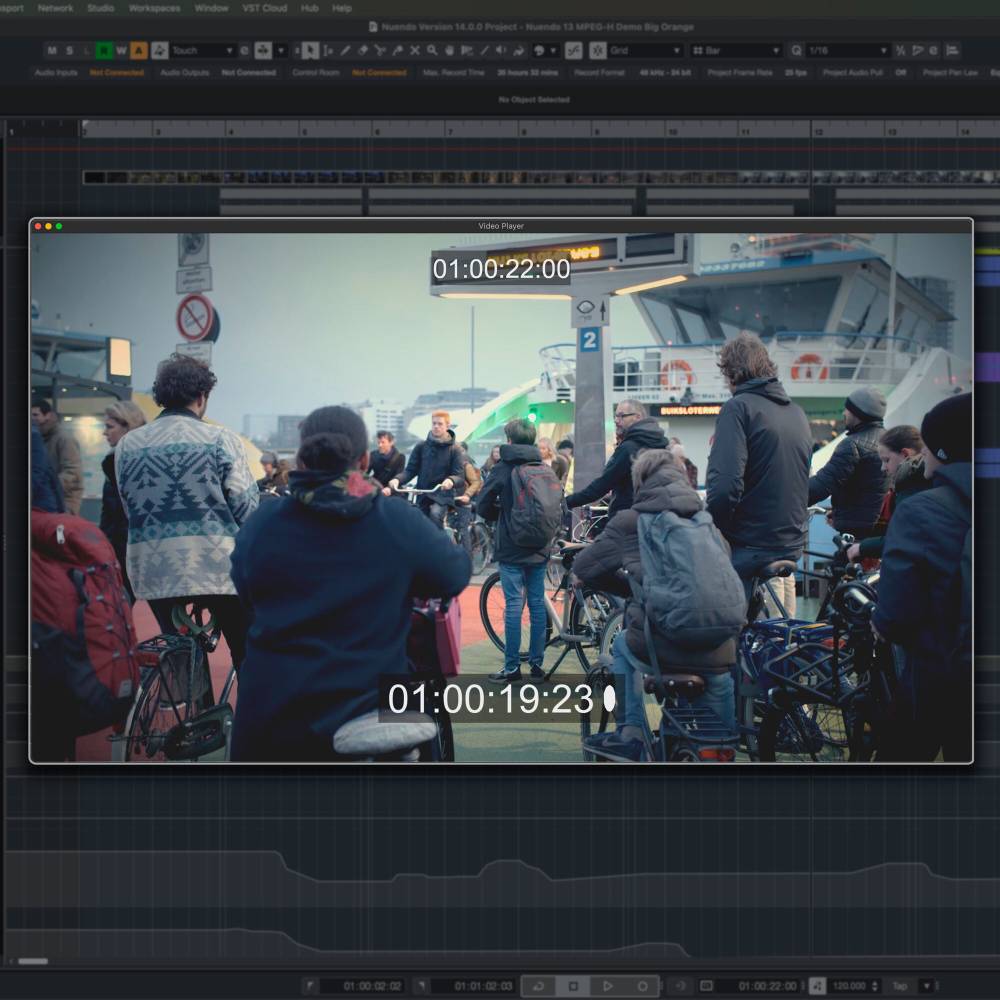Select the Split scissors tool
1000x1000 pixels.
pos(380,50)
